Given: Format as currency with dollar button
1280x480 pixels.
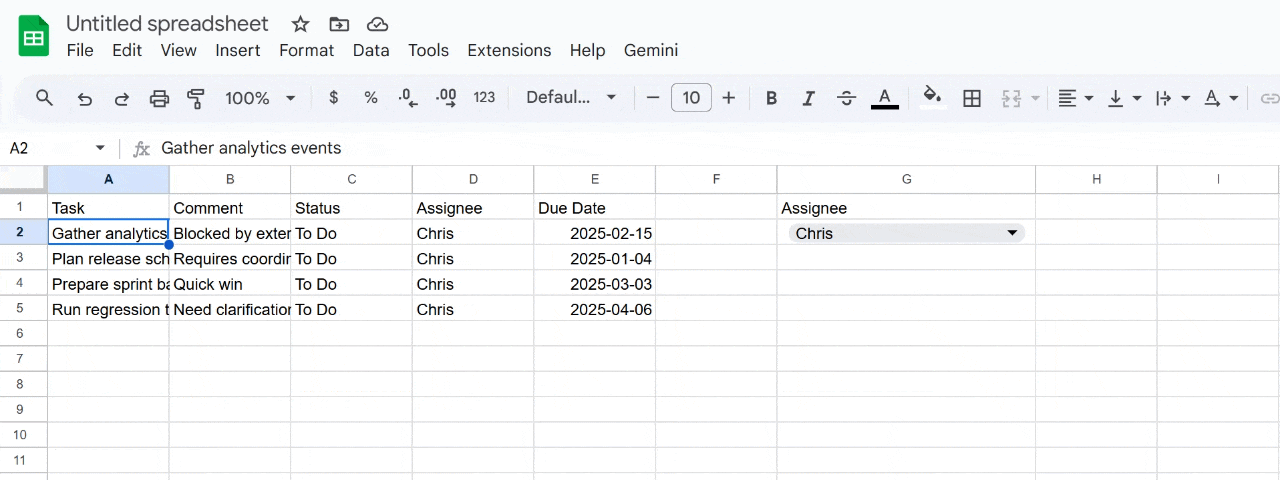Looking at the screenshot, I should (x=333, y=98).
